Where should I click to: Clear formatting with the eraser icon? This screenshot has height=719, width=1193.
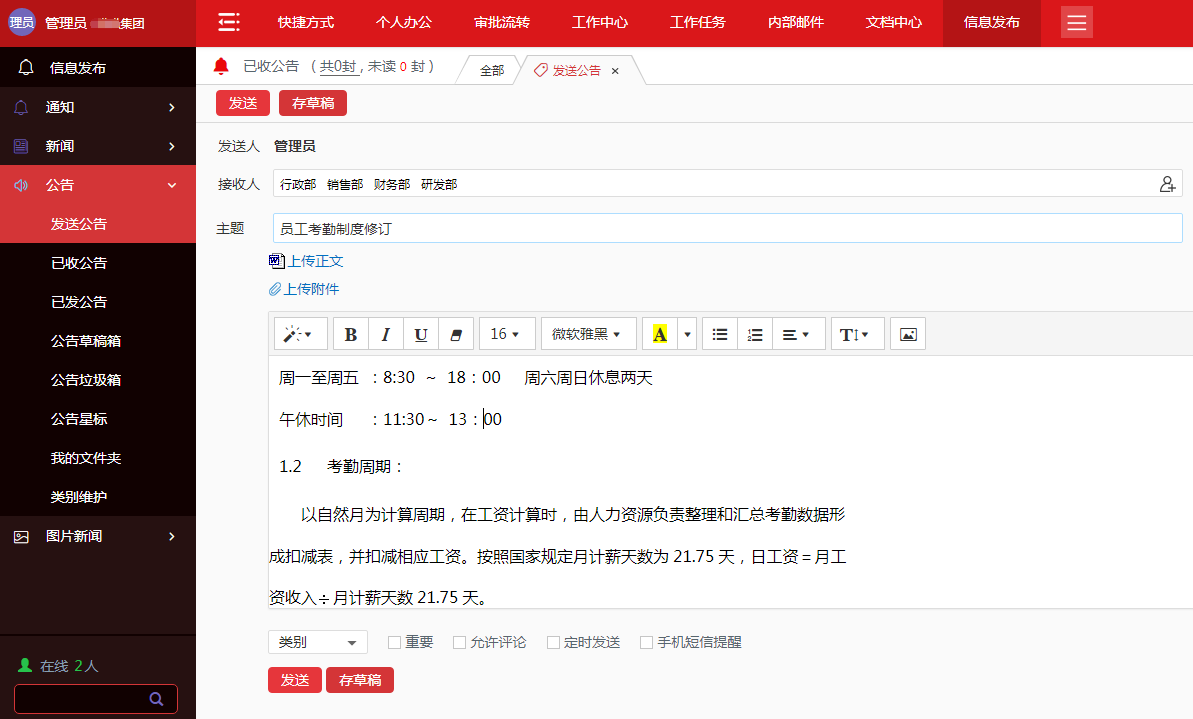pos(455,333)
